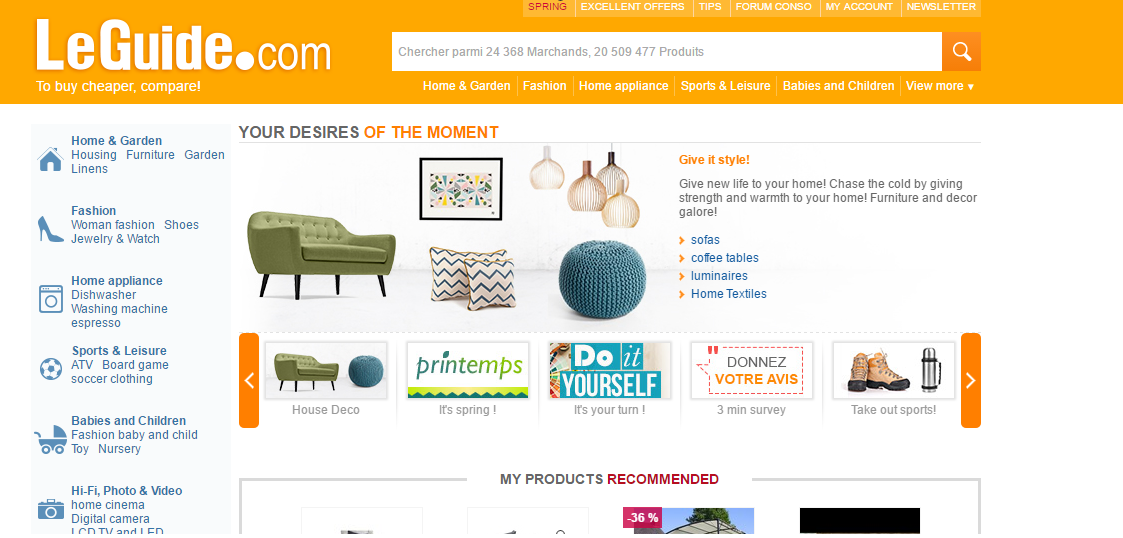
Task: Switch to the FORUM CONSO tab
Action: pos(773,7)
